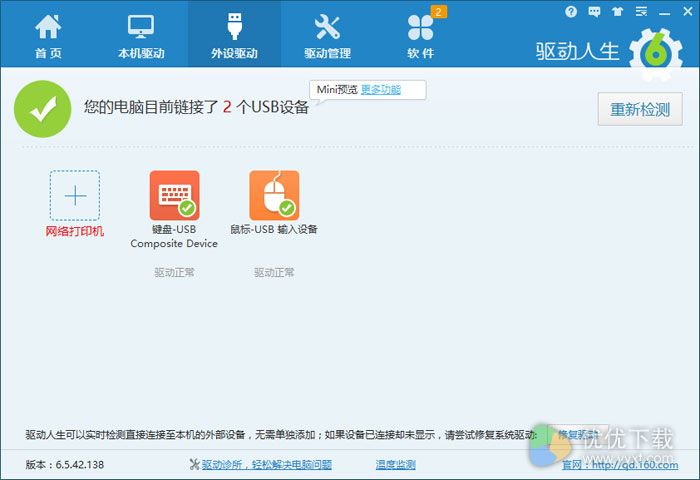700x480 pixels.
Task: Select the 鼠标-USB mouse device icon
Action: (x=274, y=195)
